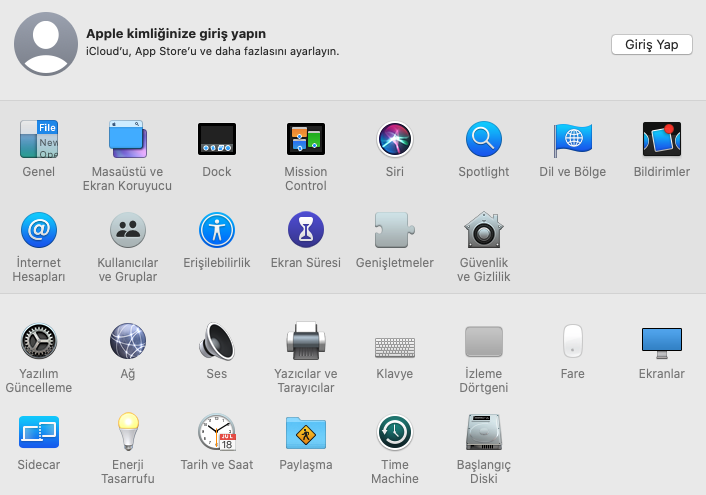706x495 pixels.
Task: Click the Apple ID profile avatar
Action: (46, 45)
